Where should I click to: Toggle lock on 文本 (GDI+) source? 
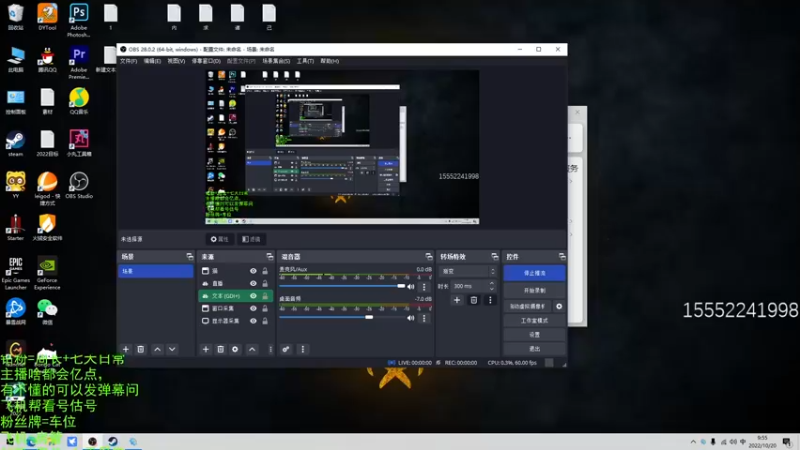pos(265,296)
